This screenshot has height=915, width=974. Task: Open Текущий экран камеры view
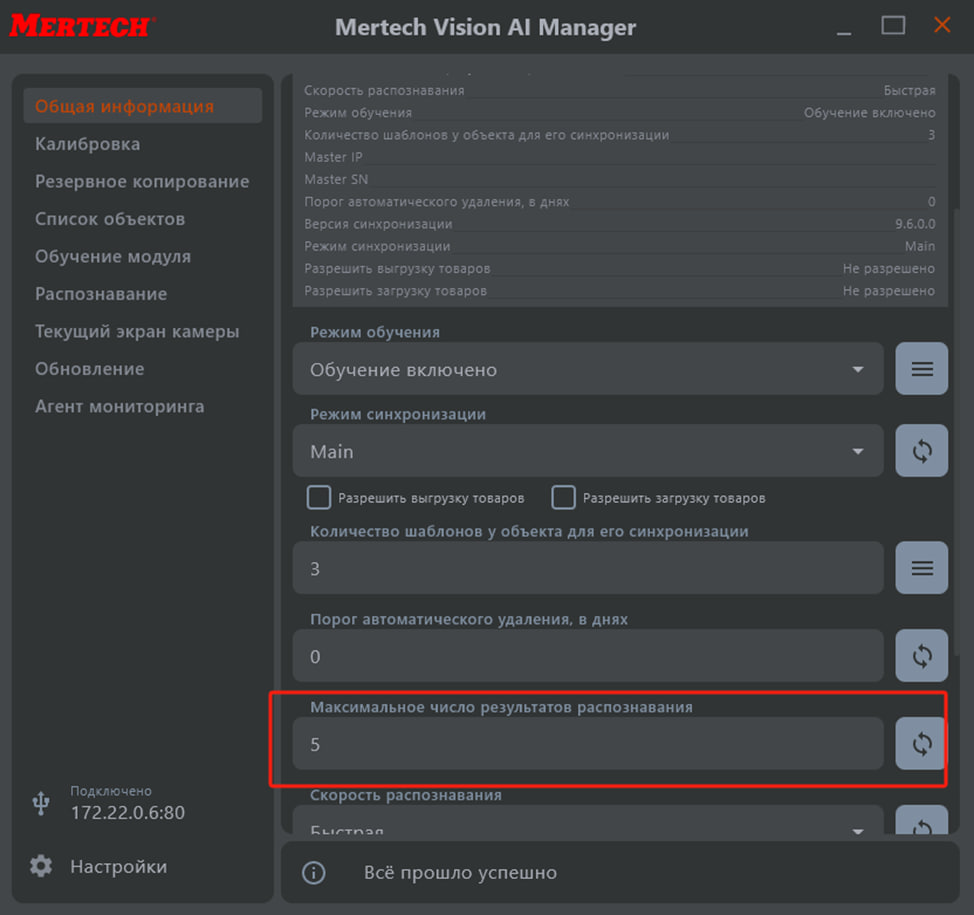click(x=137, y=331)
